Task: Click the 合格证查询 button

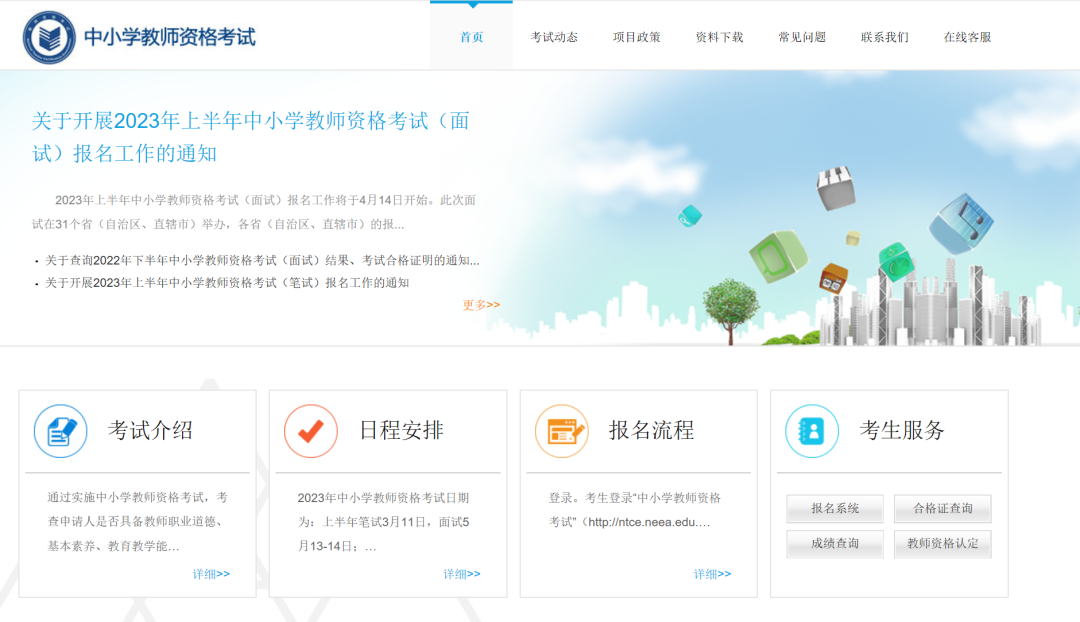Action: click(942, 509)
